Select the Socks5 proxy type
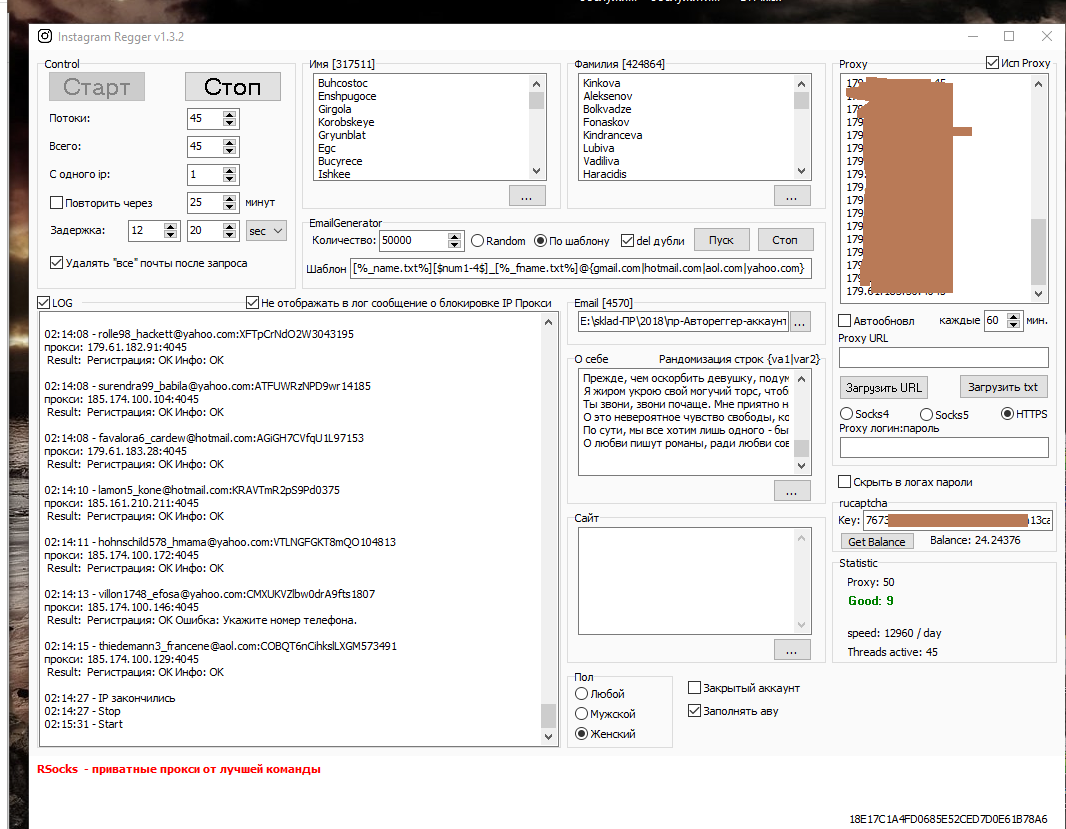This screenshot has width=1066, height=829. tap(926, 414)
